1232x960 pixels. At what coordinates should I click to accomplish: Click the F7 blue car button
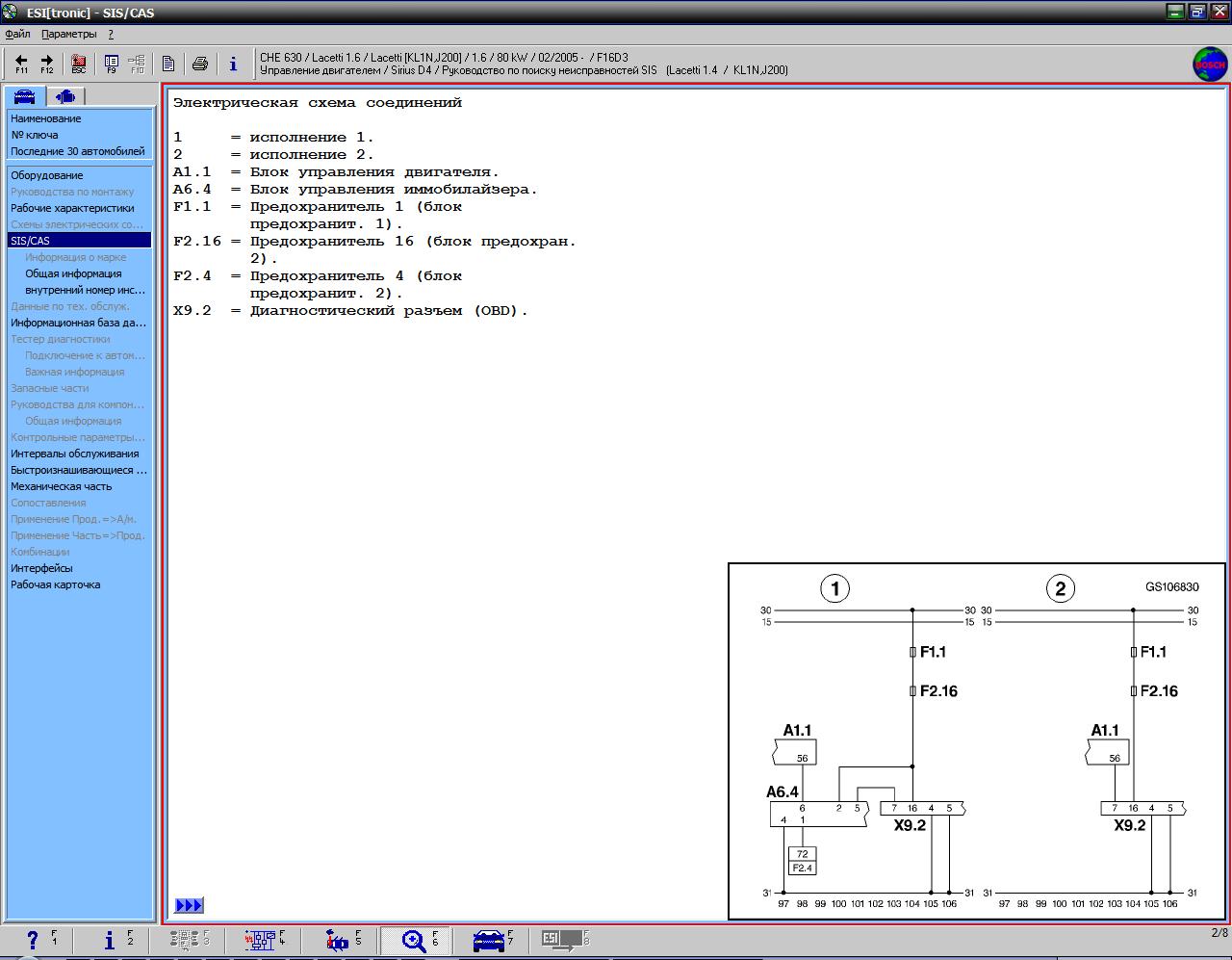(x=492, y=941)
